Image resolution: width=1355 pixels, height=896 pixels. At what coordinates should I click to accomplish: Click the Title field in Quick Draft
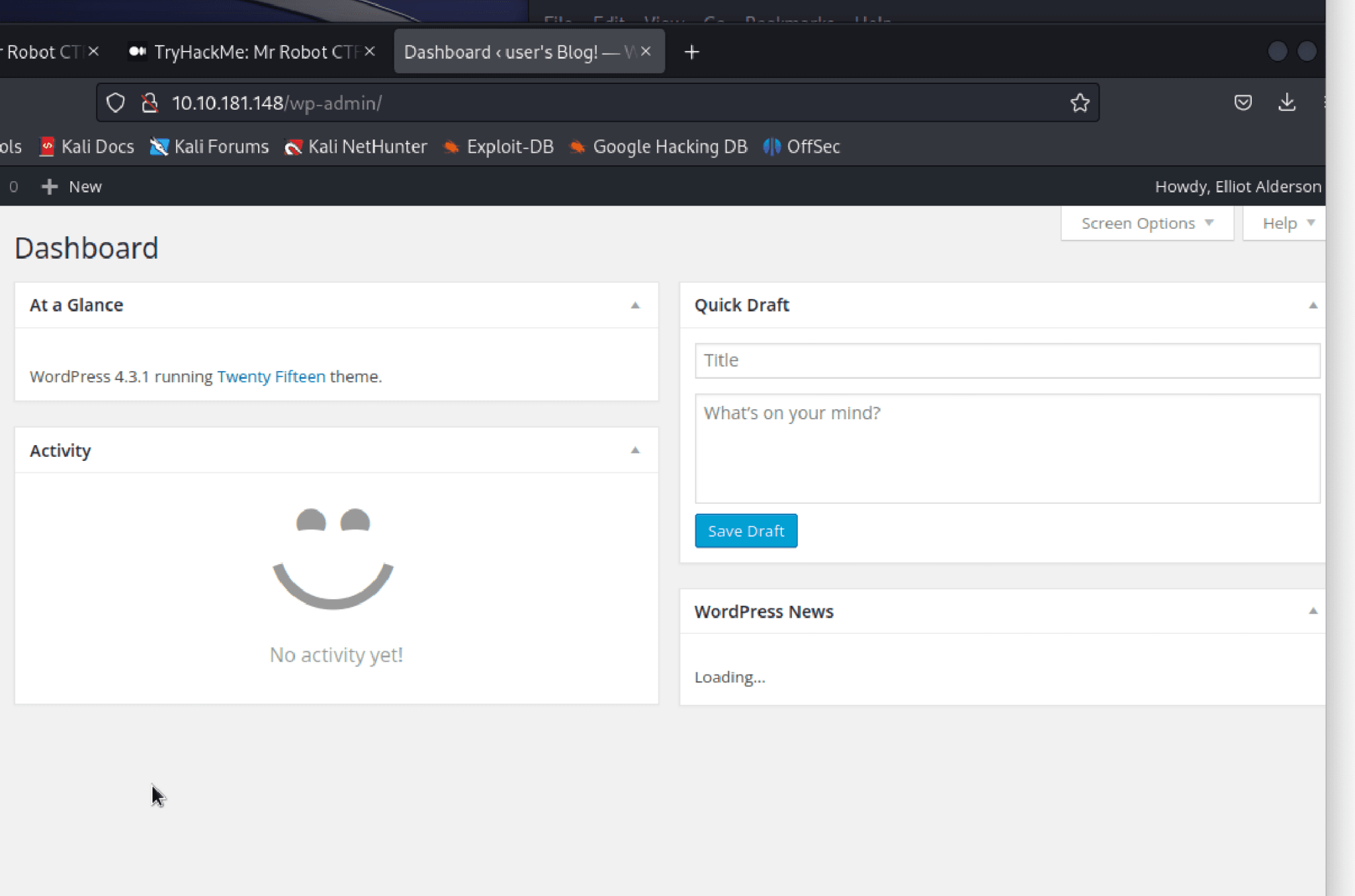tap(1006, 360)
